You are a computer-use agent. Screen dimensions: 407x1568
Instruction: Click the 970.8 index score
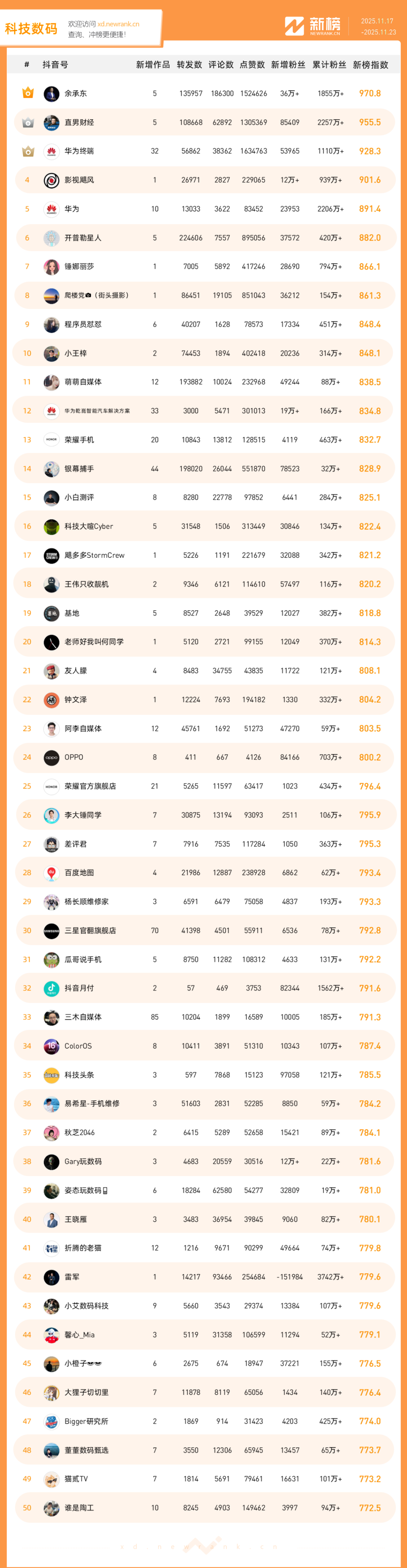(369, 94)
